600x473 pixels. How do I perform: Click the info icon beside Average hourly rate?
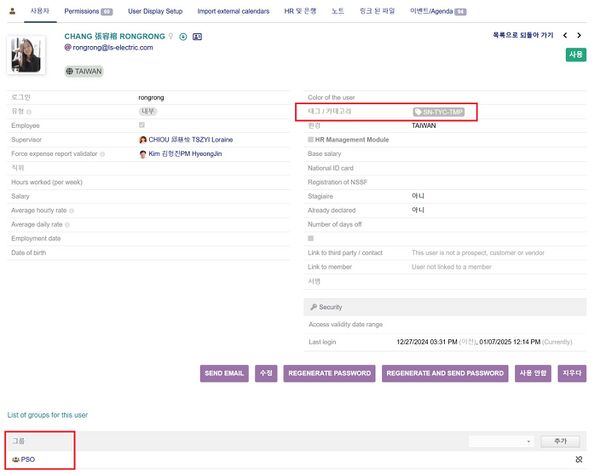(73, 211)
